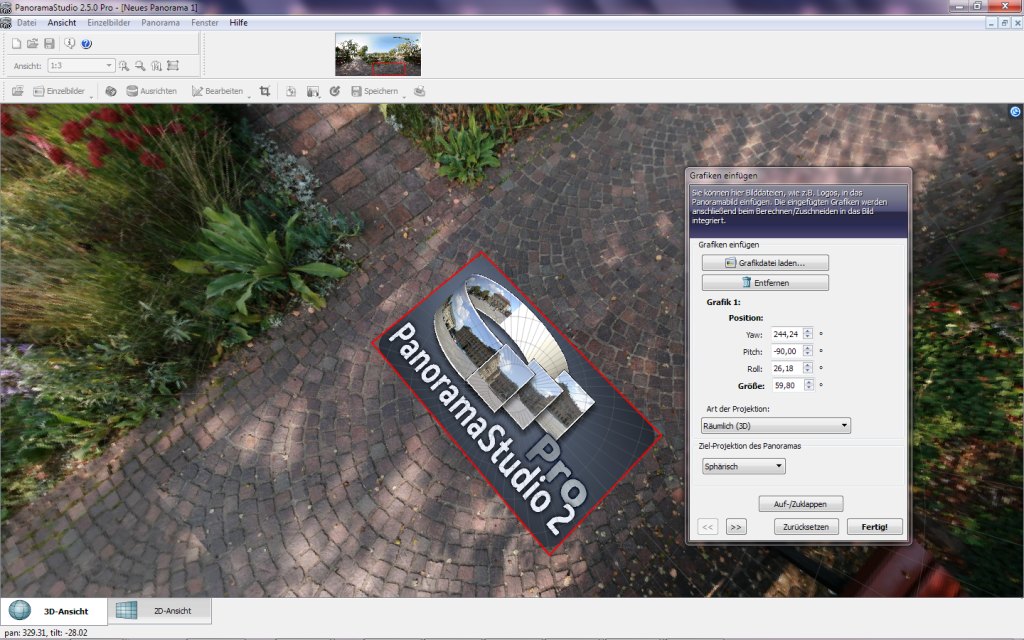Screen dimensions: 1024x640
Task: Expand the Speichern toolbar dropdown arrow
Action: 404,97
